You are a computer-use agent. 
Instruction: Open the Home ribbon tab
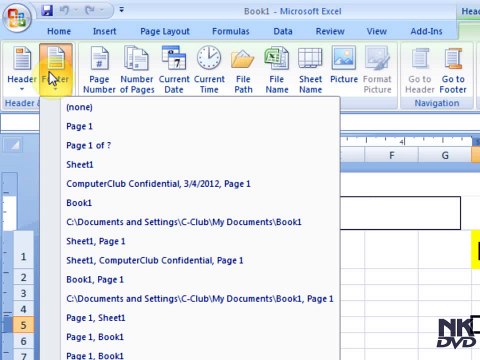coord(59,31)
